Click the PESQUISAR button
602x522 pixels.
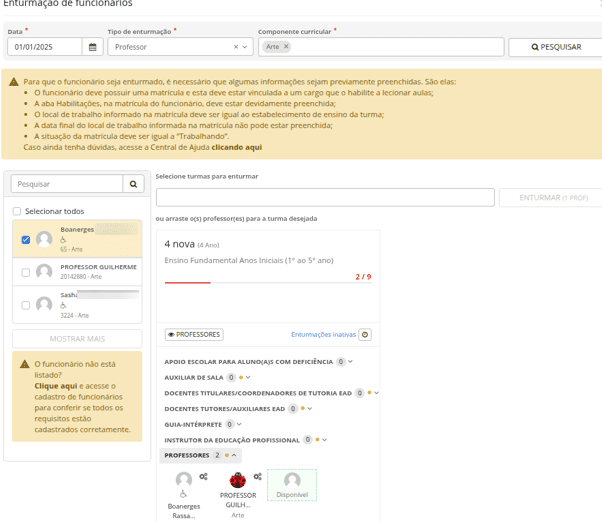[556, 47]
